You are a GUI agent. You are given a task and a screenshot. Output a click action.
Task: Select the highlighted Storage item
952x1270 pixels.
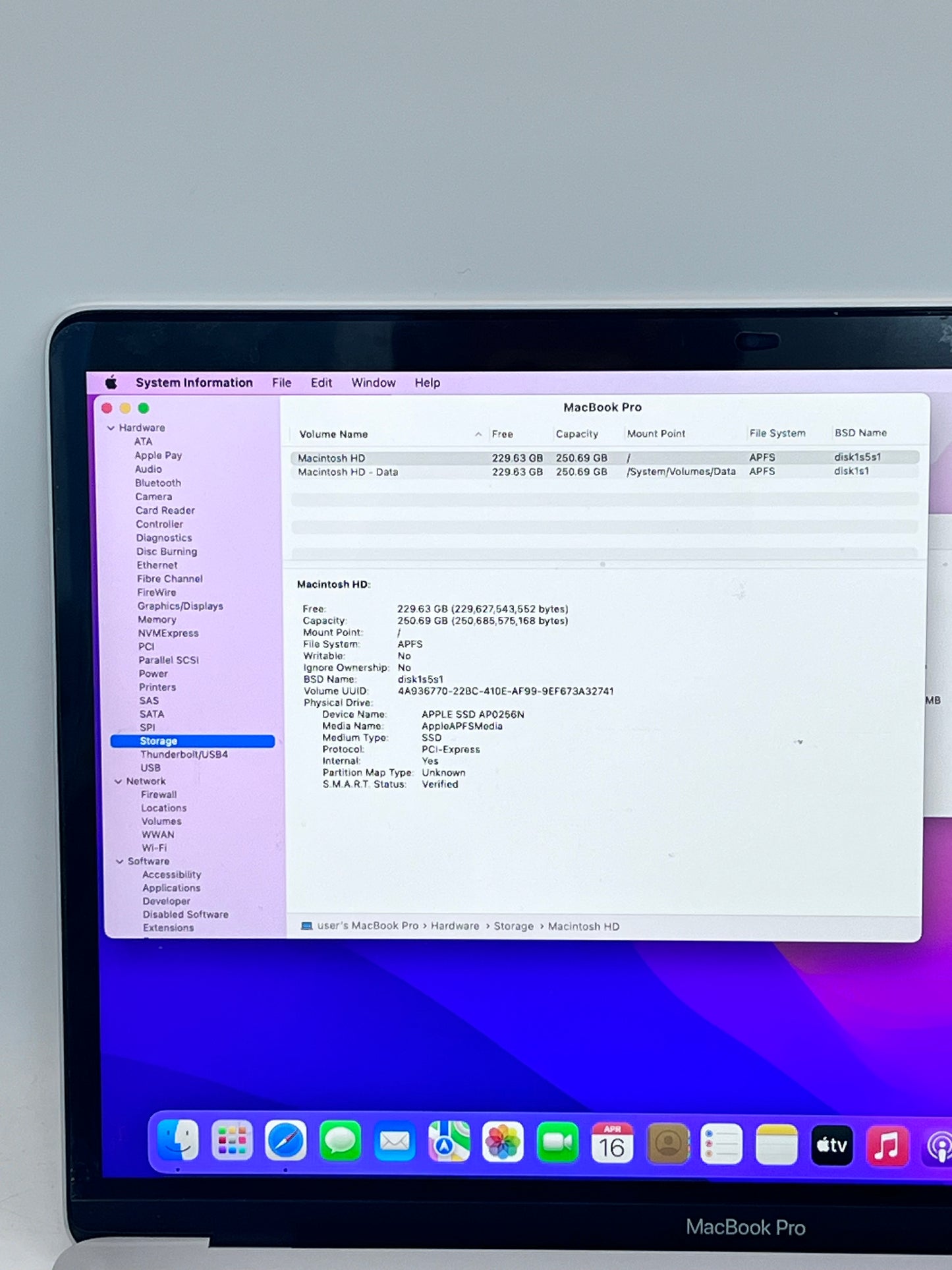192,741
